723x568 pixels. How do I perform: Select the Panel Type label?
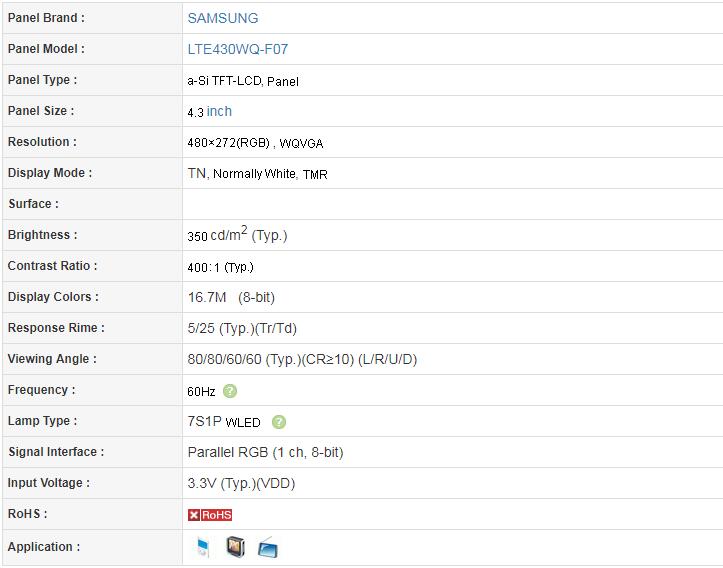(42, 80)
